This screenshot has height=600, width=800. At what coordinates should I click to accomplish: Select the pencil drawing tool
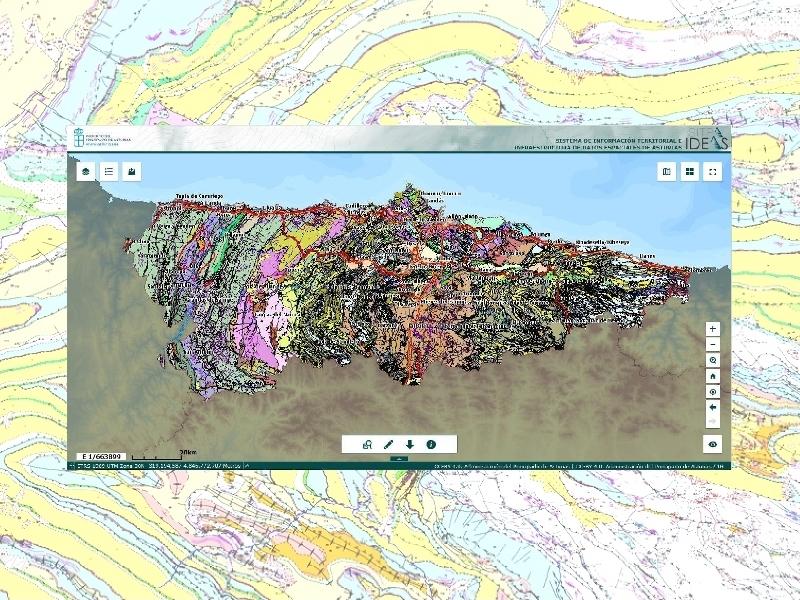(388, 445)
